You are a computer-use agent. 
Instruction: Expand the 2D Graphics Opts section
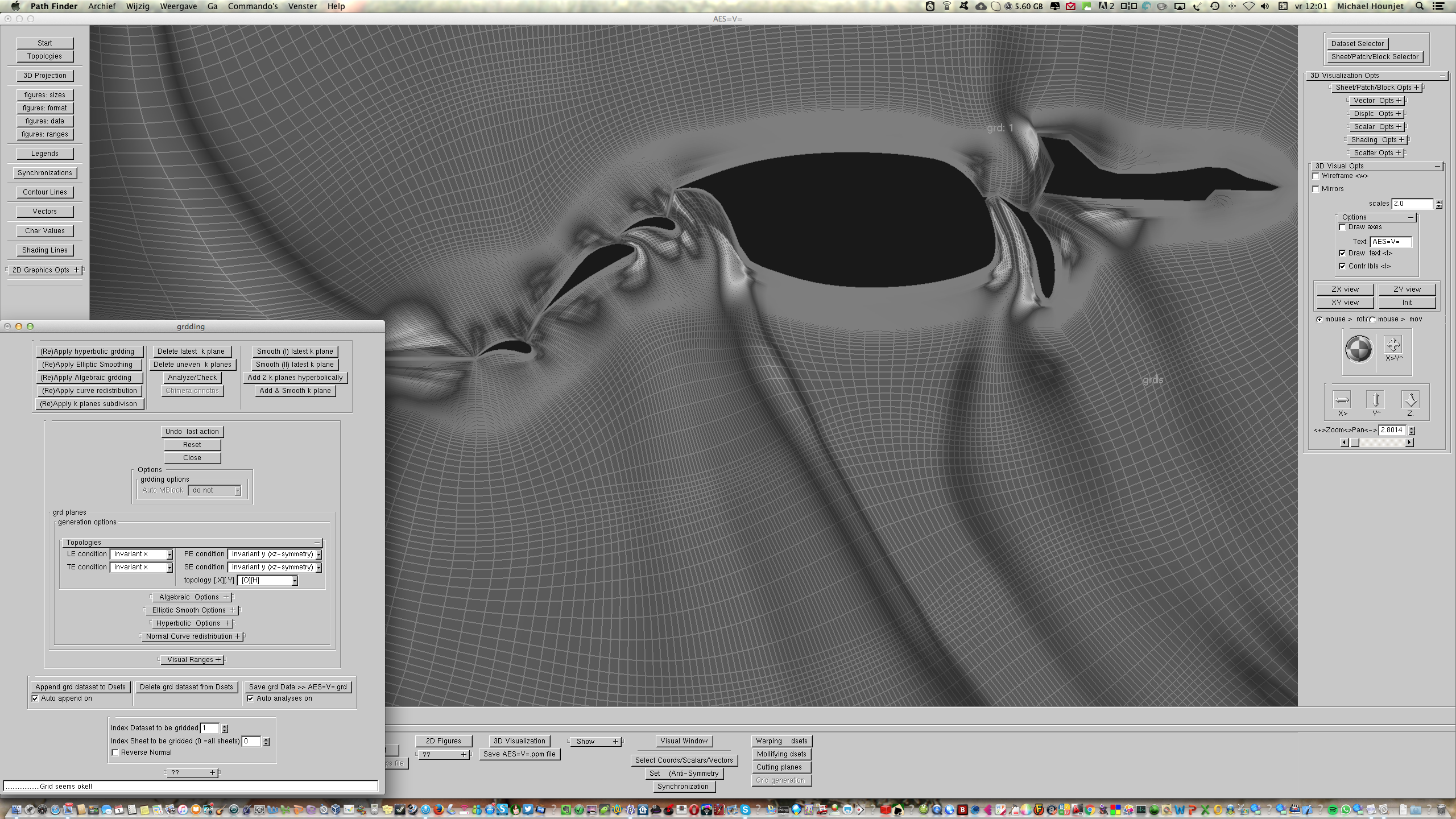pos(45,270)
